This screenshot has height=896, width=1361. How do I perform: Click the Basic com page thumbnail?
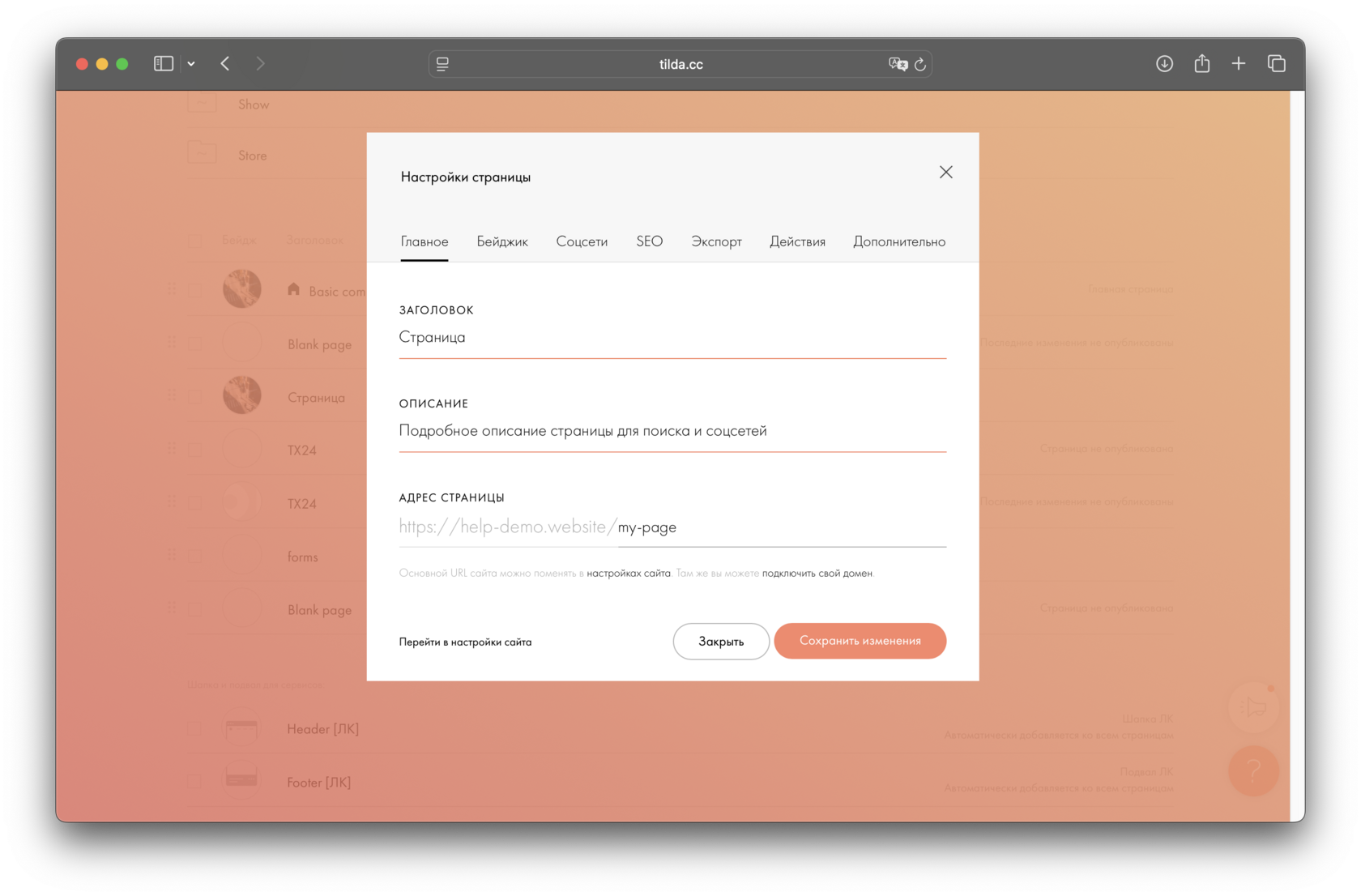pos(242,289)
